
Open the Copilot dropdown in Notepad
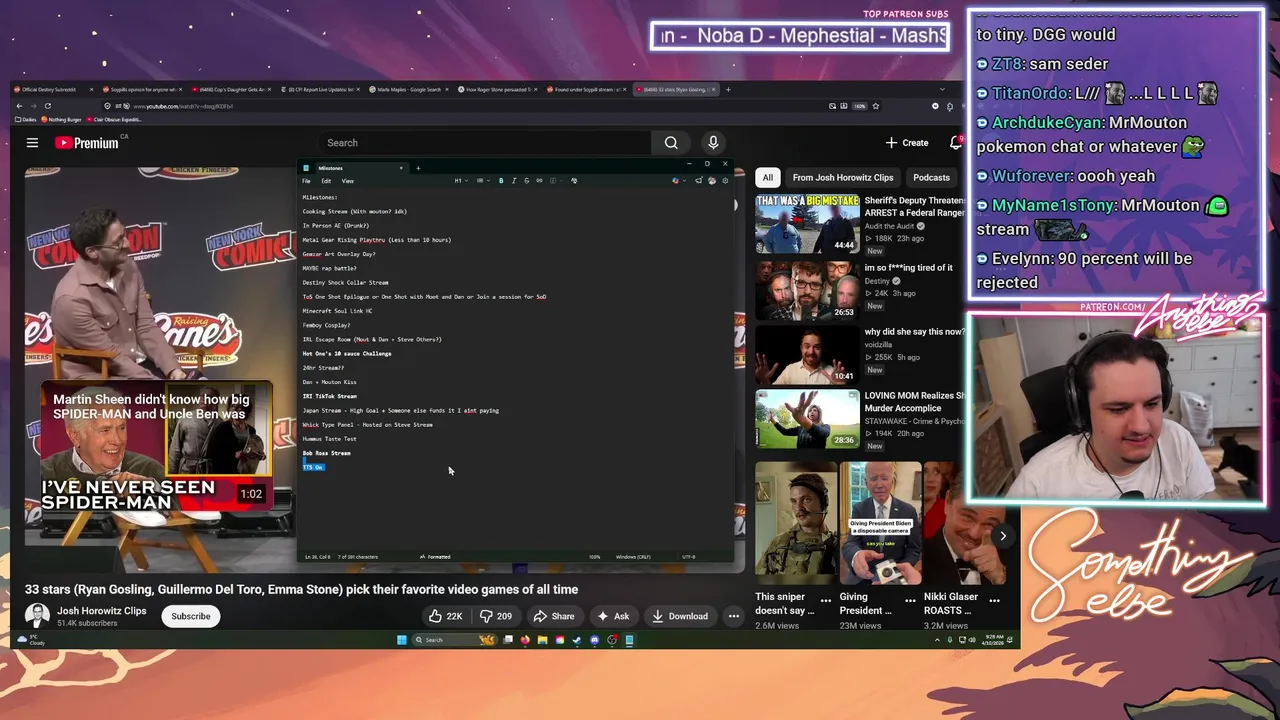pyautogui.click(x=679, y=181)
